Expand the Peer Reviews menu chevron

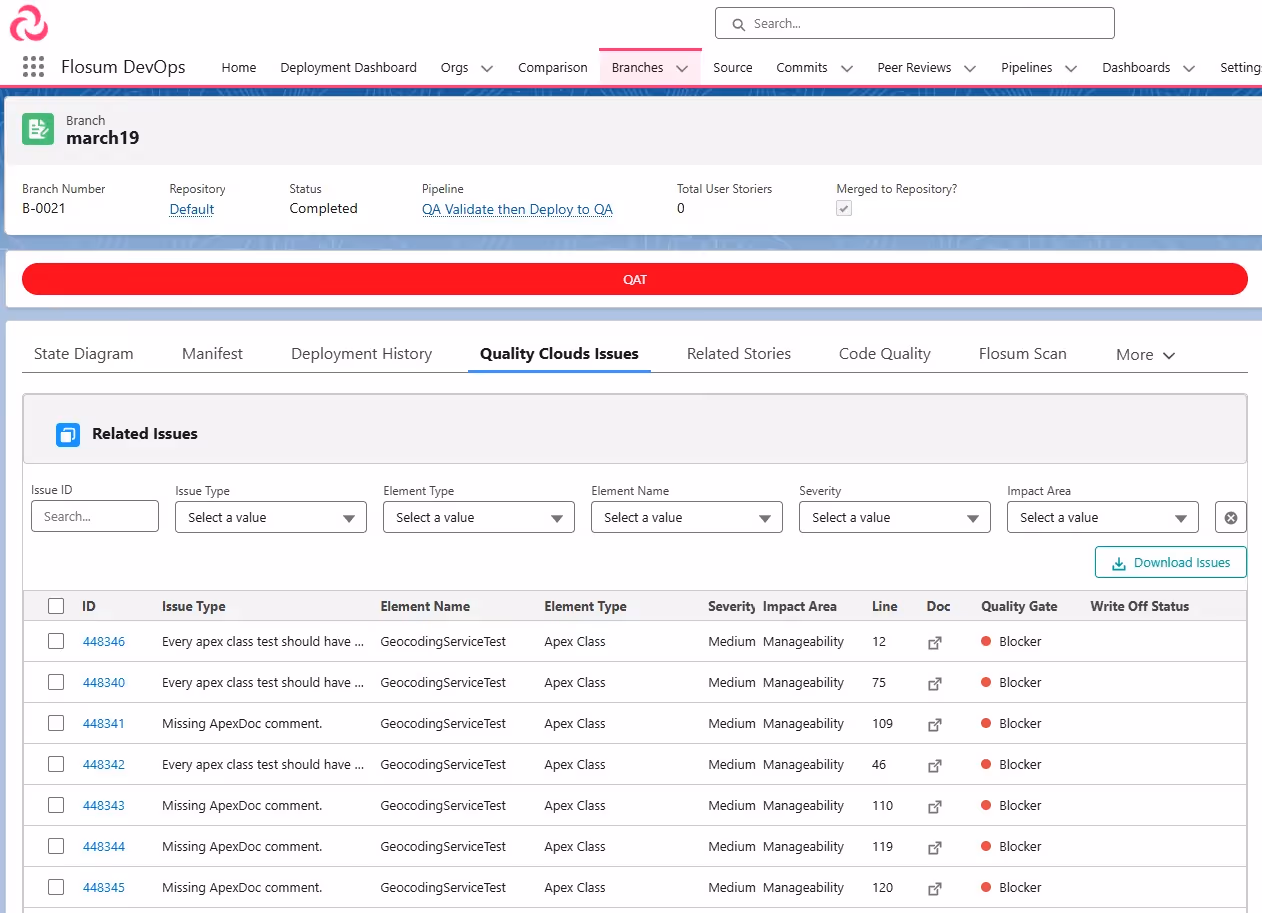pos(970,68)
